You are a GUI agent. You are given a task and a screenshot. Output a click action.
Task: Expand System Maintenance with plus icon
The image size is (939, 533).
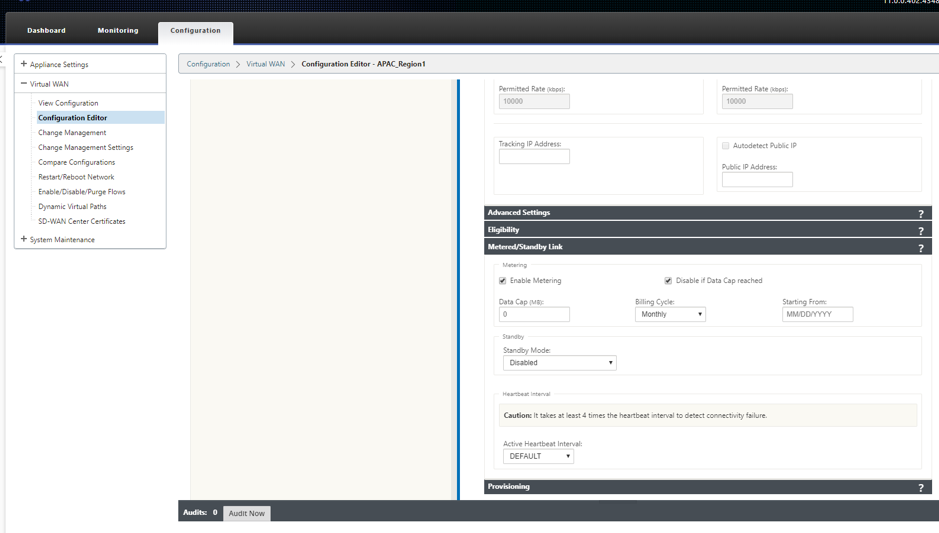[24, 238]
